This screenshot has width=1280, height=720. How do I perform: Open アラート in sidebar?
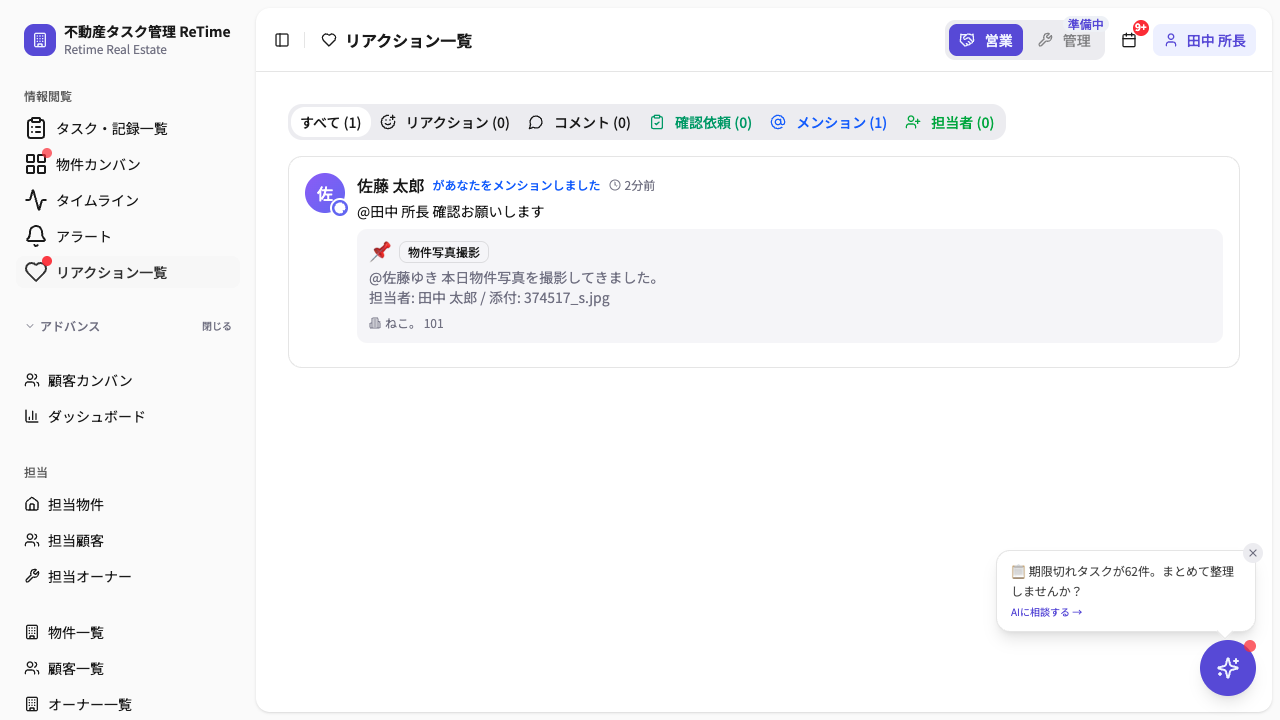128,236
